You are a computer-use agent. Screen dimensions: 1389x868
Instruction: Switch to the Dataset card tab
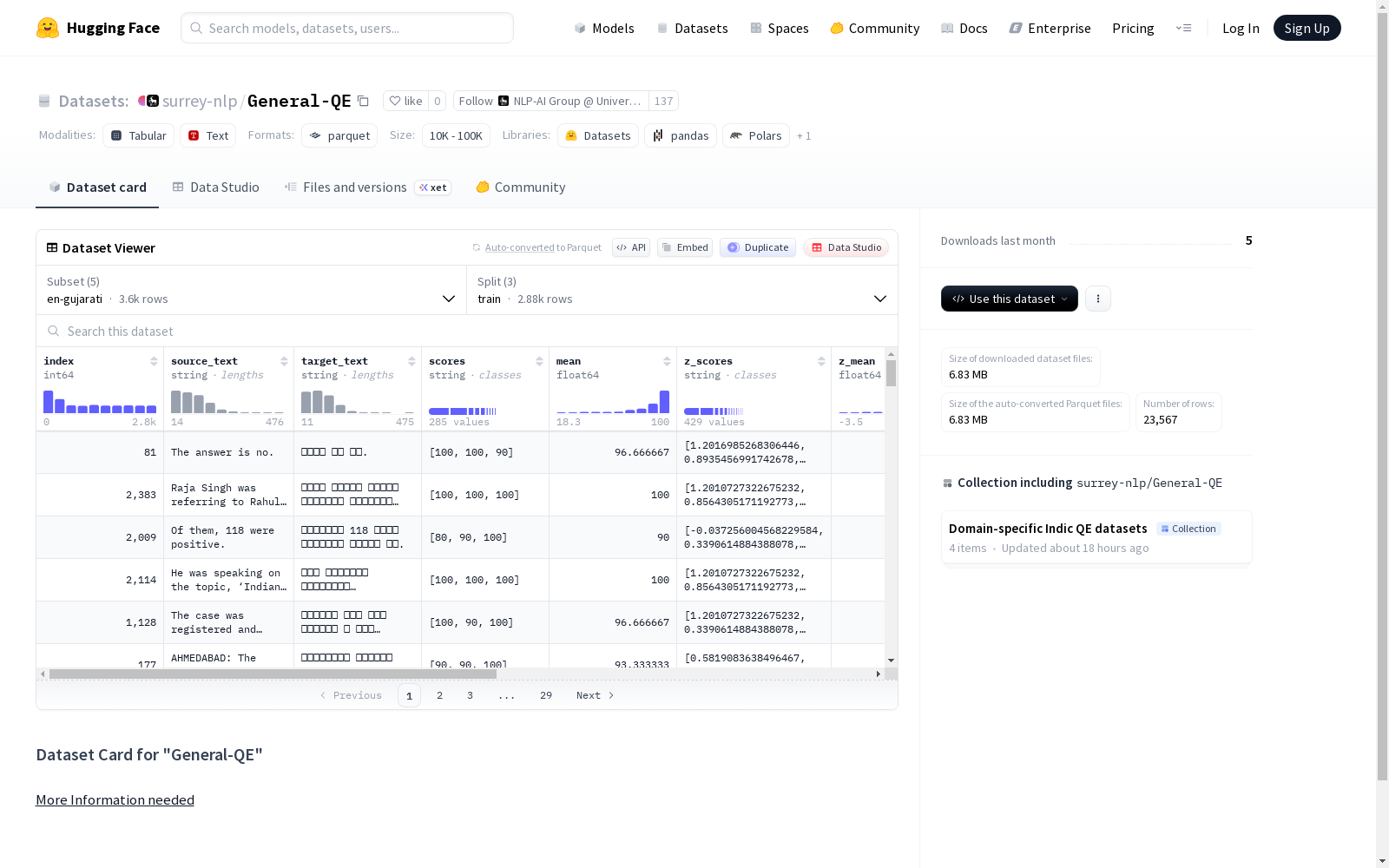coord(97,187)
